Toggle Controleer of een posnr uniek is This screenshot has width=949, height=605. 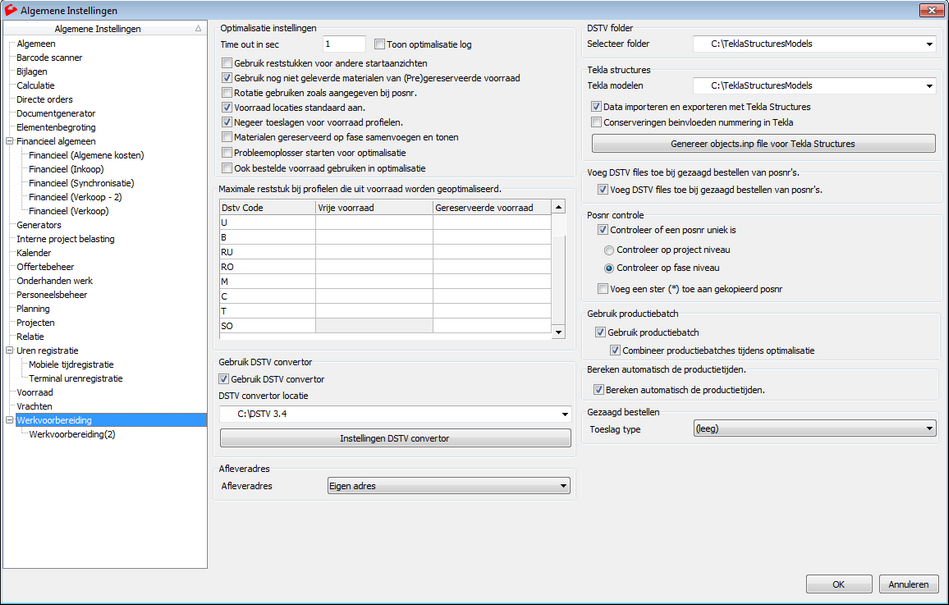click(603, 230)
